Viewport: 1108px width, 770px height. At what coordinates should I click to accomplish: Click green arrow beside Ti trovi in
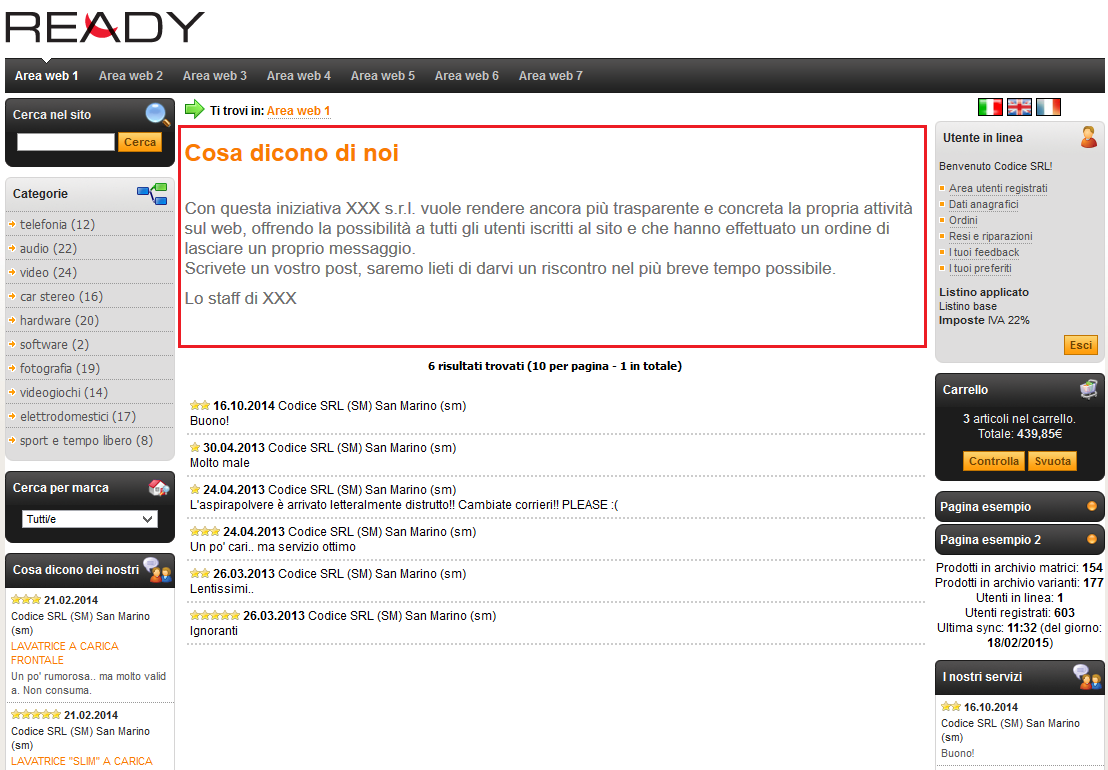coord(194,109)
